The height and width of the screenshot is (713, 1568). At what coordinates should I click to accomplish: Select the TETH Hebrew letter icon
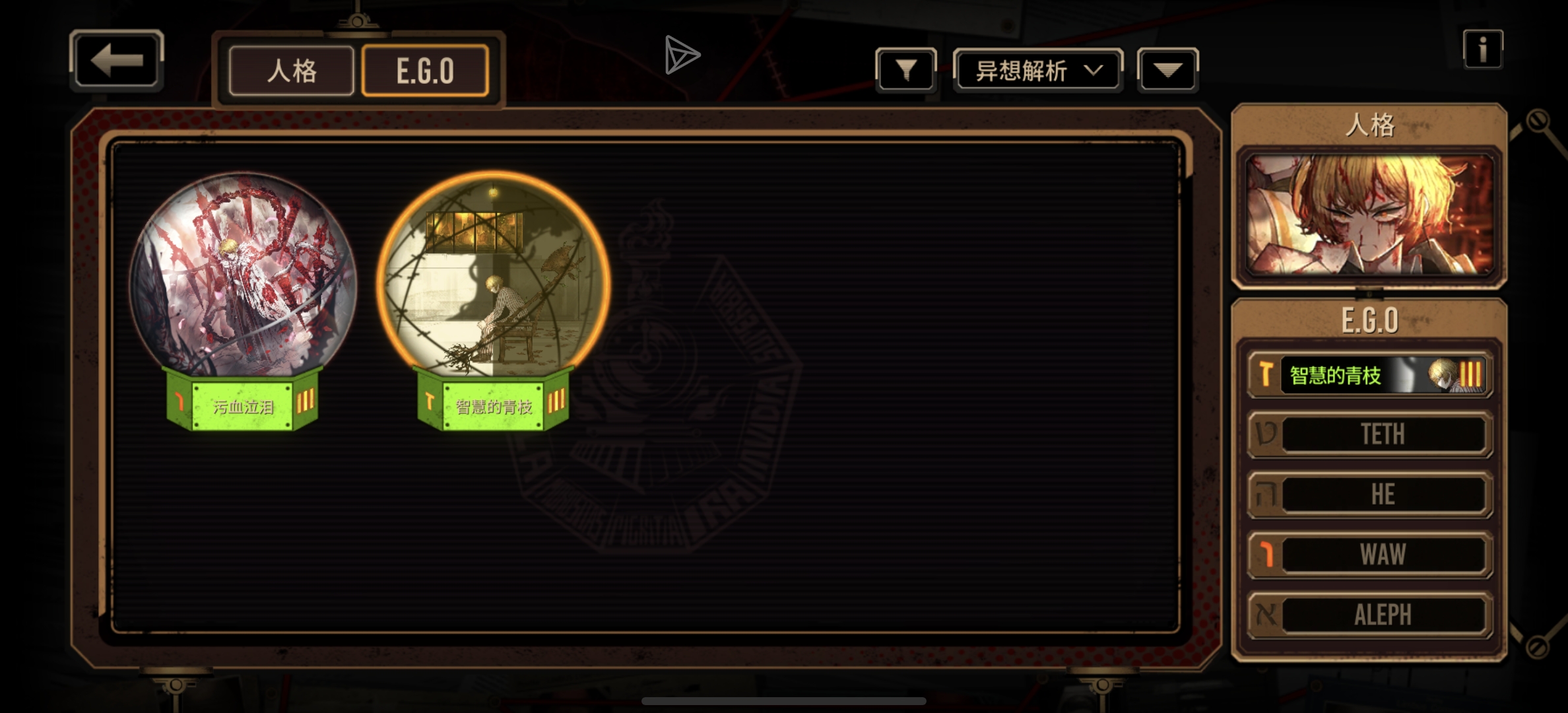[1266, 434]
